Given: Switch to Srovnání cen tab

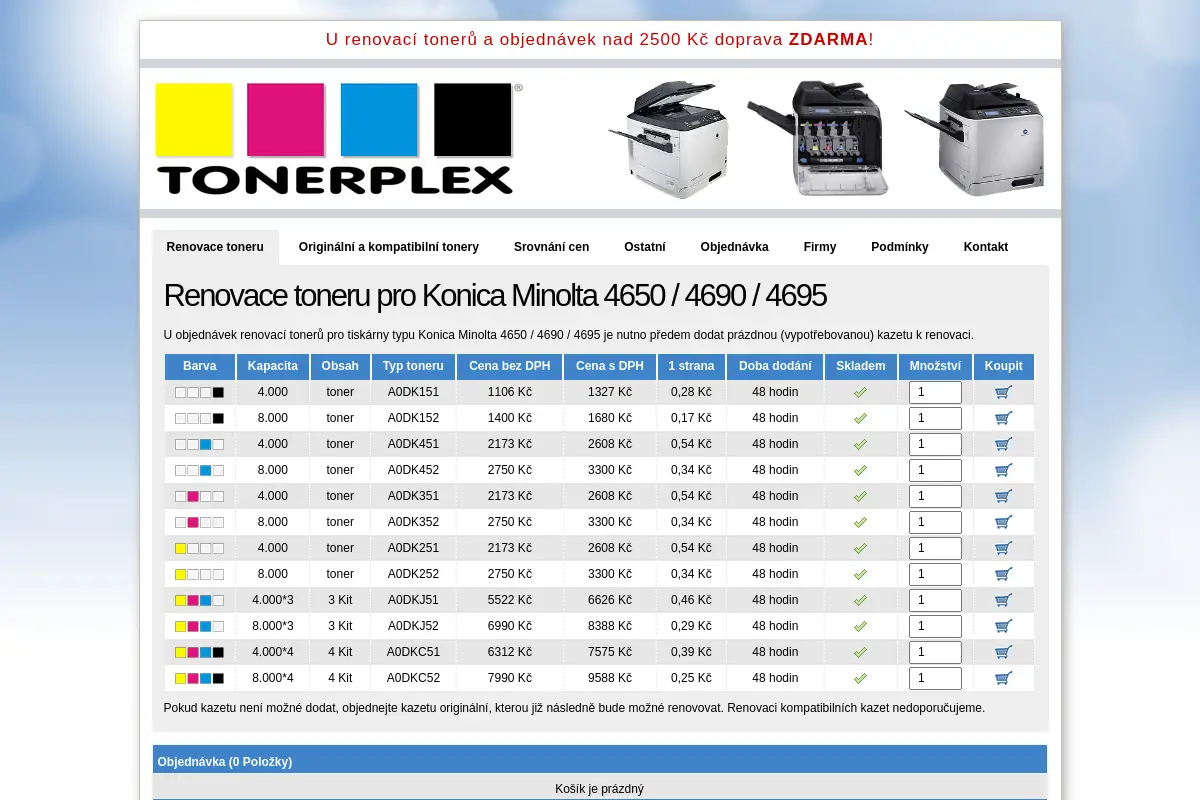Looking at the screenshot, I should (552, 247).
